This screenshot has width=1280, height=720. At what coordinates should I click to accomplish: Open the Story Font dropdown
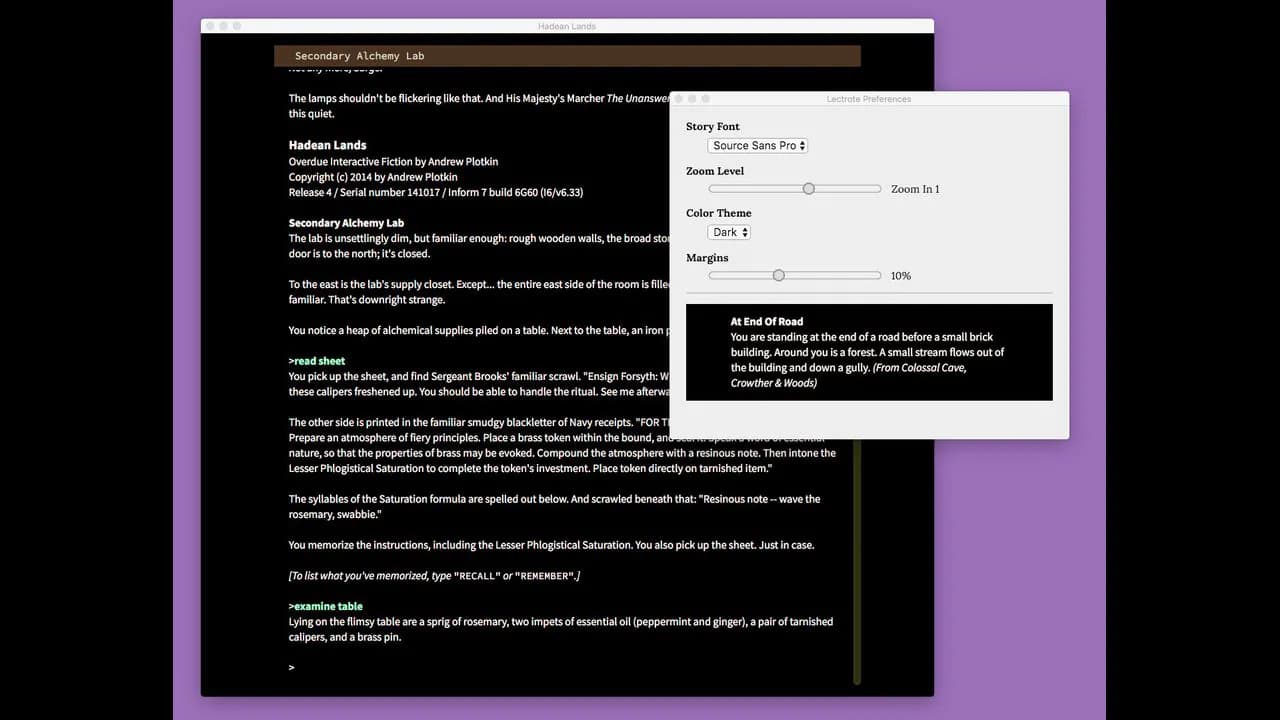tap(757, 146)
